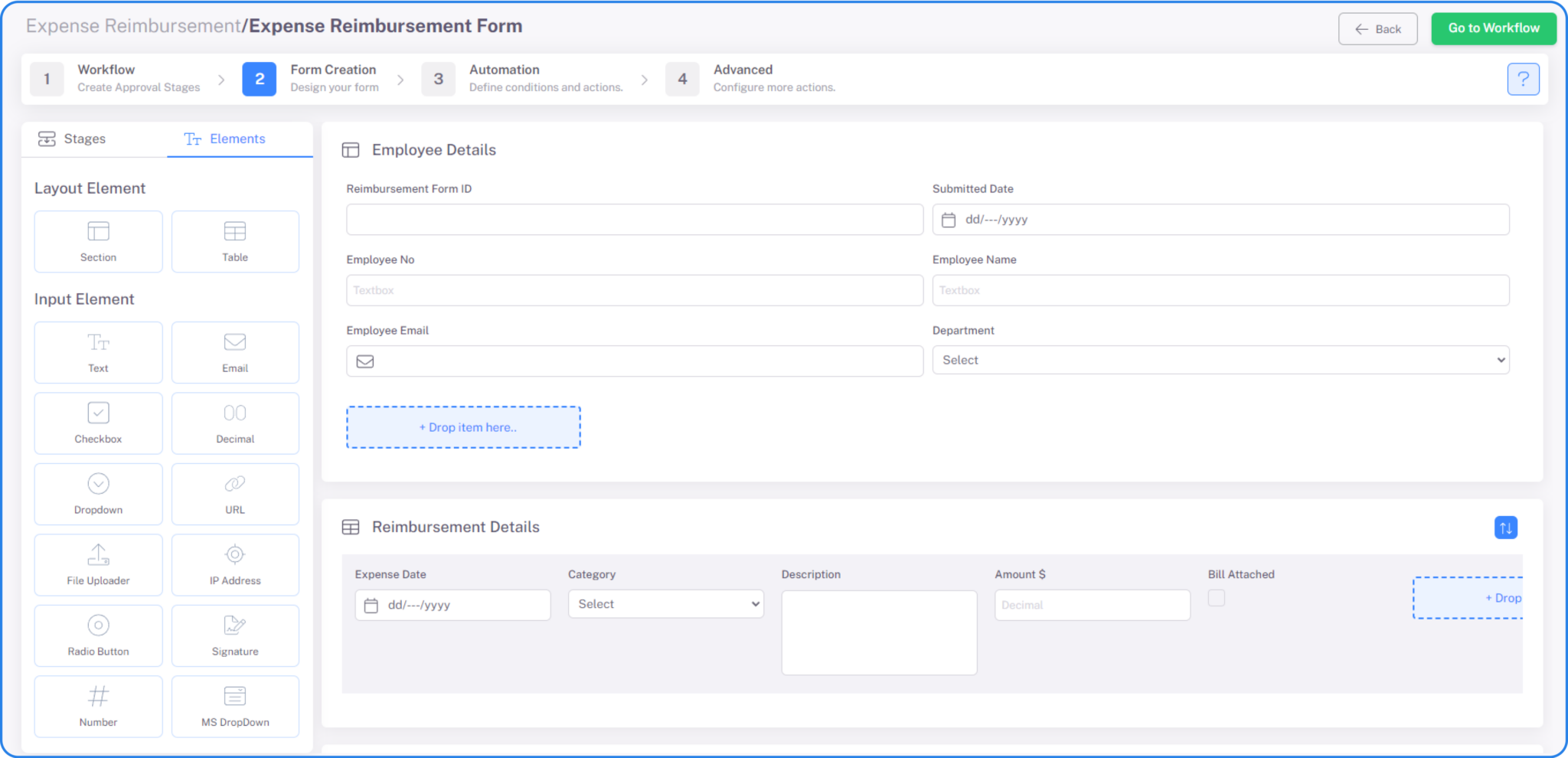Open the Department select dropdown
This screenshot has height=758, width=1568.
point(1220,360)
